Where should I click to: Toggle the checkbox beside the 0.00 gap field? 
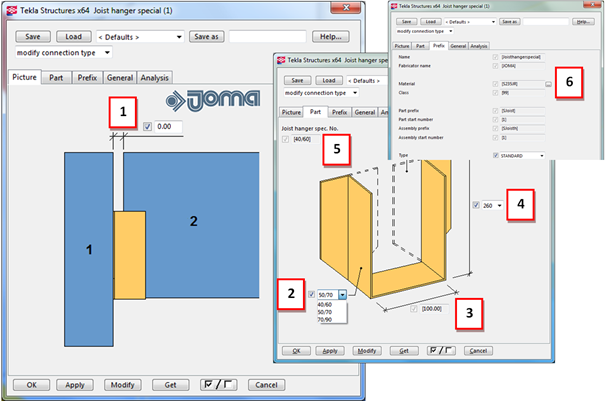click(x=147, y=127)
